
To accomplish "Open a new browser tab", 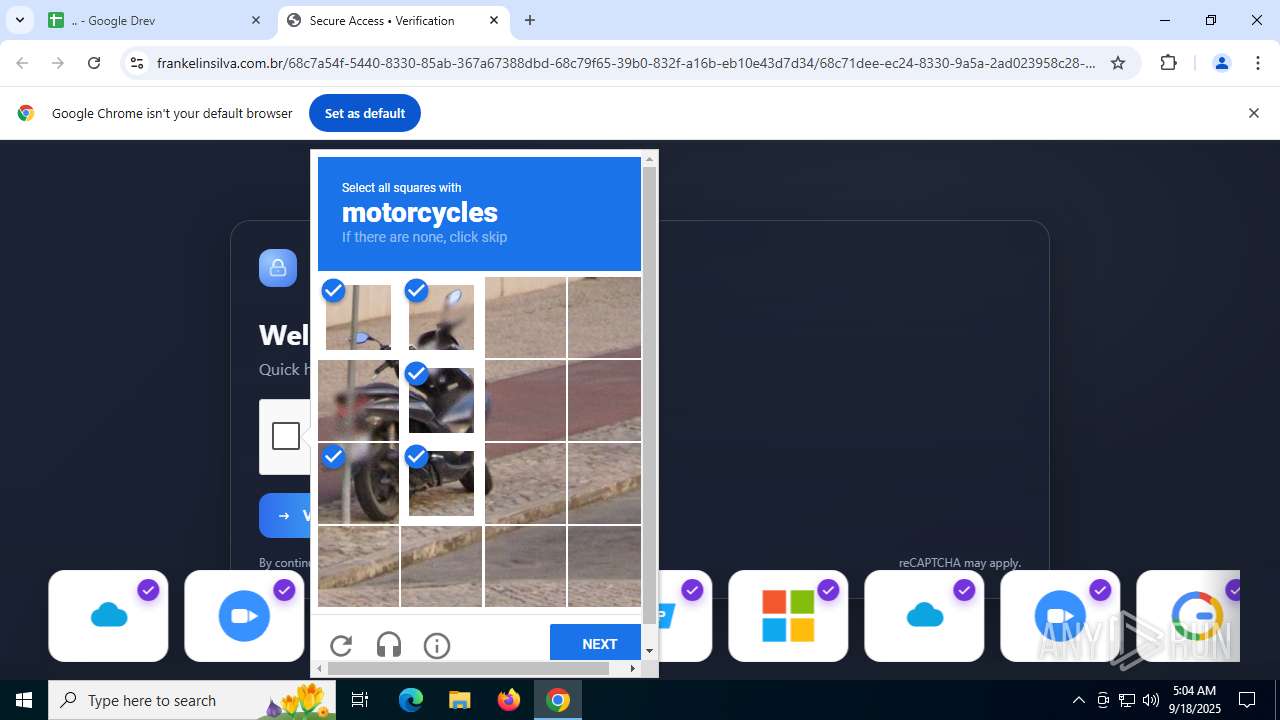I will pyautogui.click(x=530, y=20).
